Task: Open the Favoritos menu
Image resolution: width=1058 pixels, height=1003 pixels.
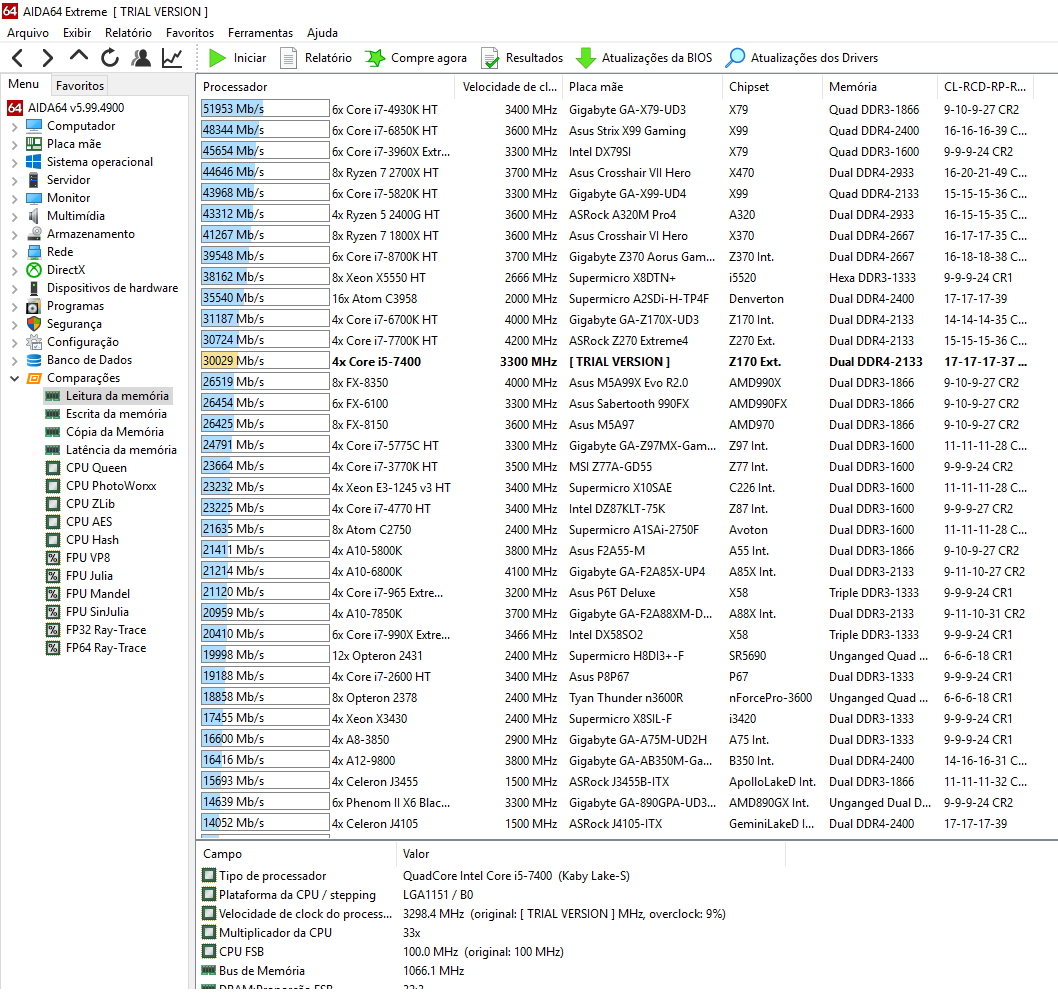Action: coord(190,33)
